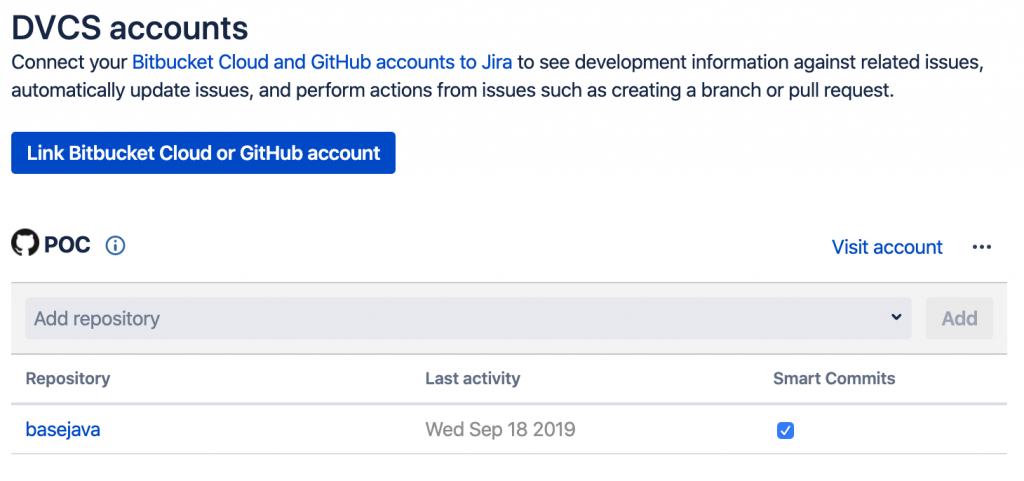This screenshot has height=481, width=1024.
Task: Click the GitHub octocat logo beside POC
Action: coord(25,245)
